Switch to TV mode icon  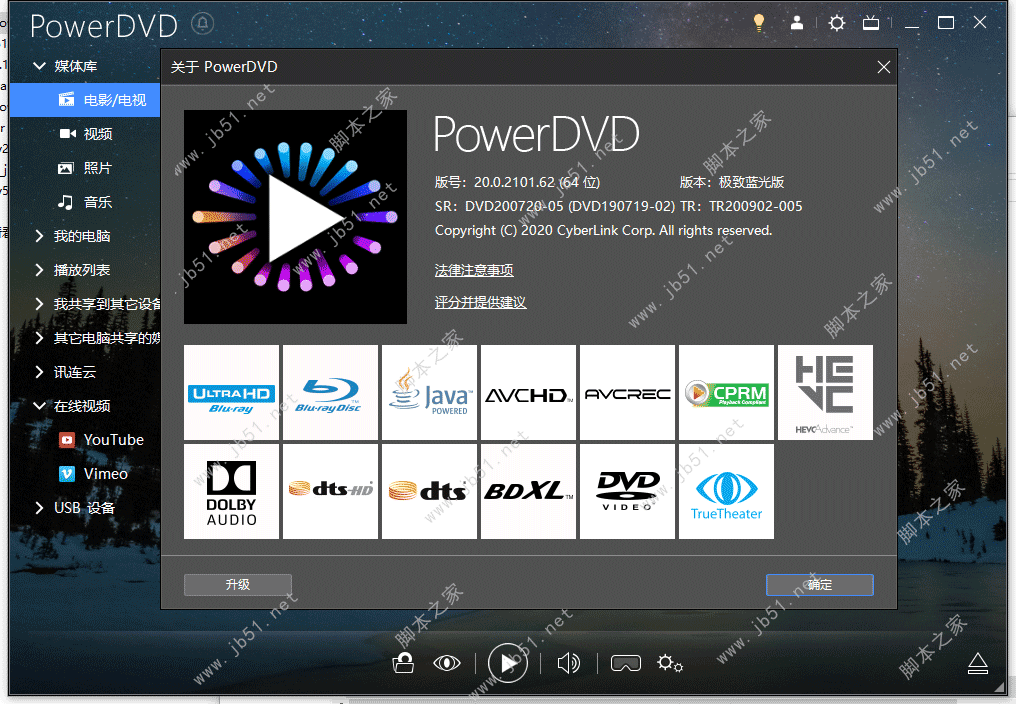tap(871, 23)
